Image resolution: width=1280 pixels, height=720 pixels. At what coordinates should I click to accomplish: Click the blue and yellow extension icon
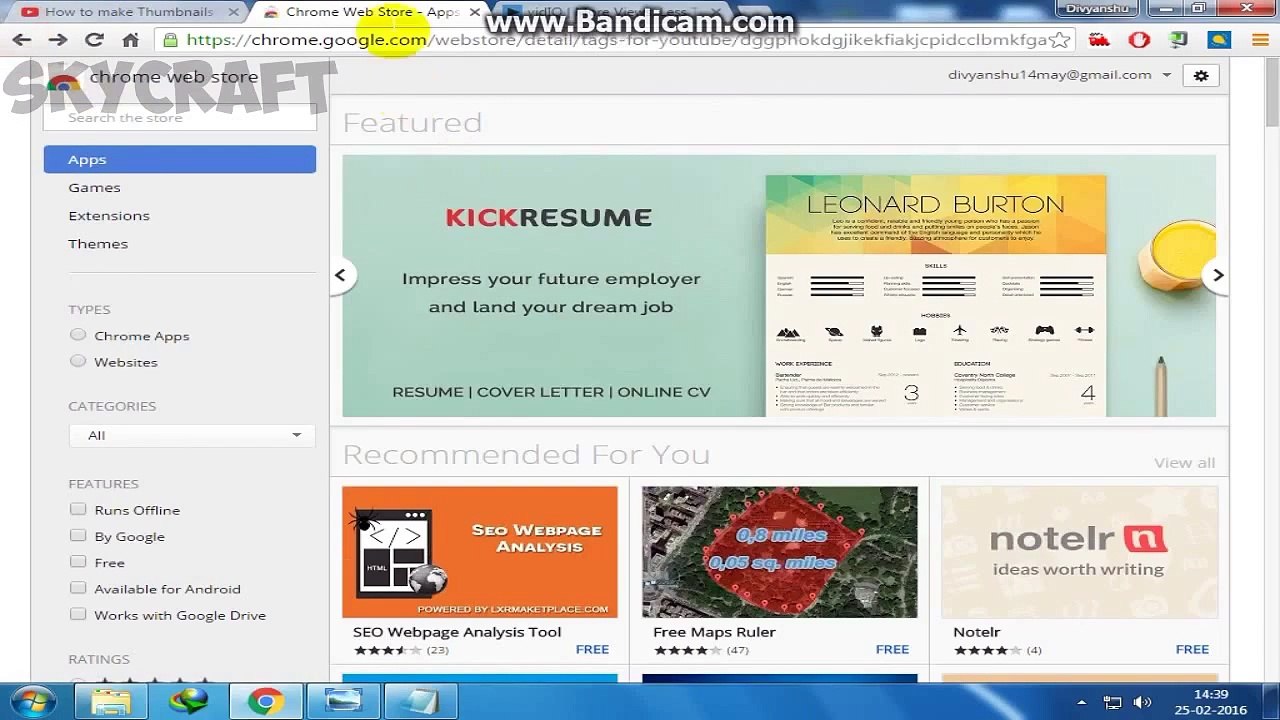pos(1218,40)
